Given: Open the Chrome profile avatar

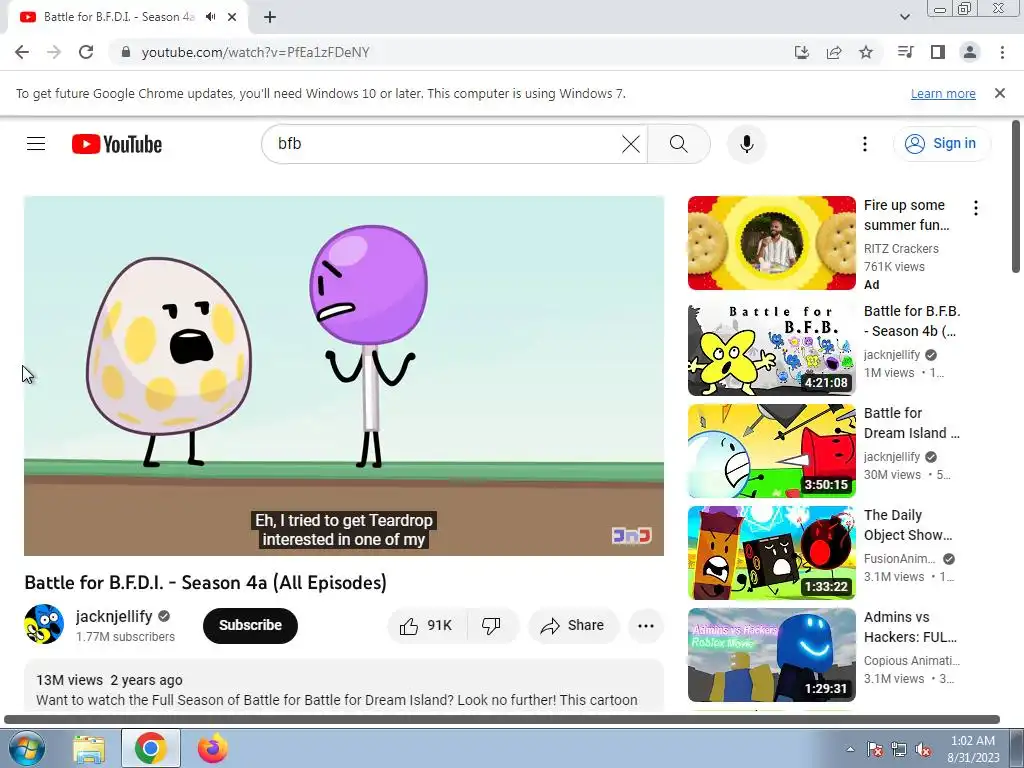Looking at the screenshot, I should pyautogui.click(x=970, y=52).
